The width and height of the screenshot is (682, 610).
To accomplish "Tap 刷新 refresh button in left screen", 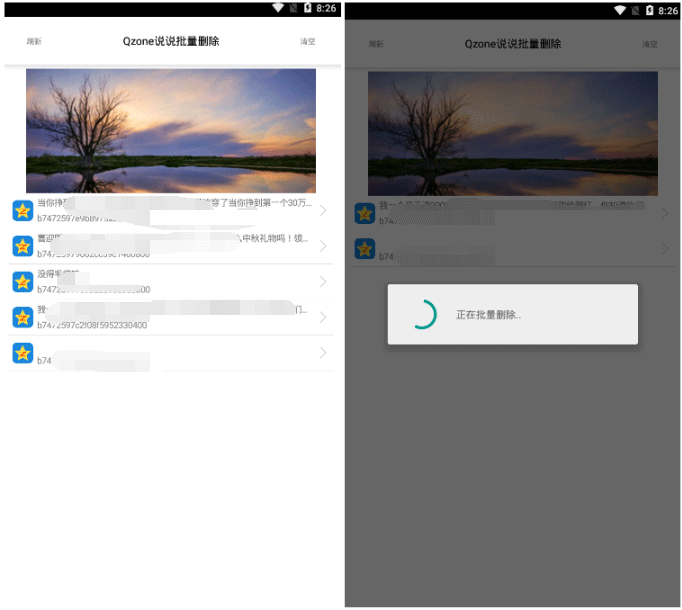I will pyautogui.click(x=34, y=42).
